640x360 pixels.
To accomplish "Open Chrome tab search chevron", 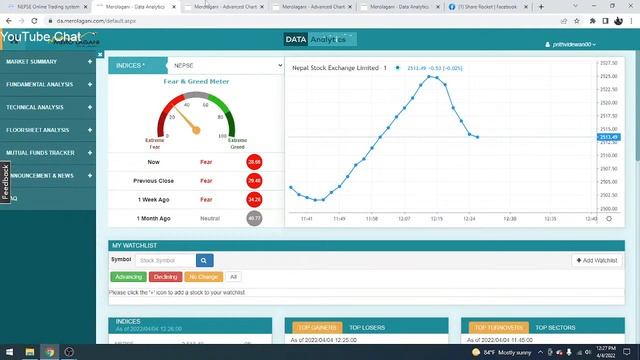I will [575, 7].
